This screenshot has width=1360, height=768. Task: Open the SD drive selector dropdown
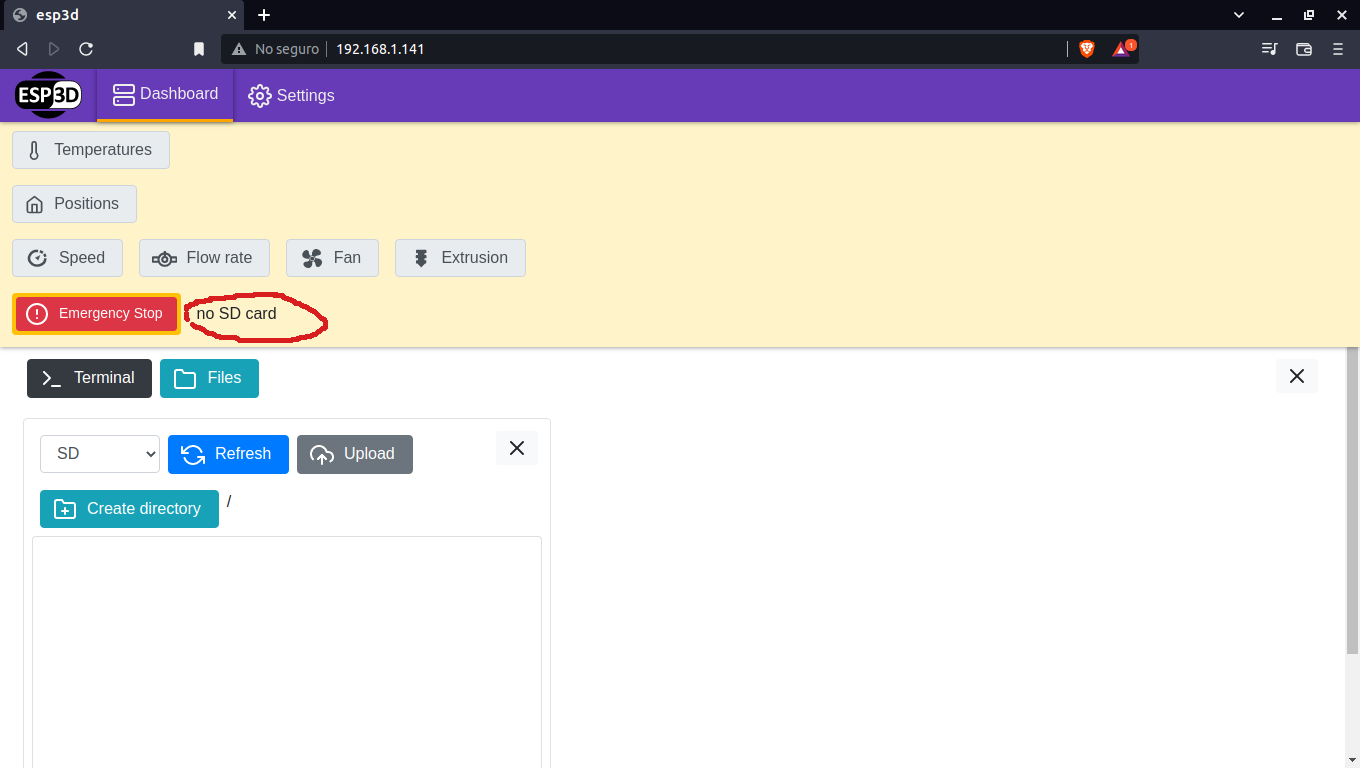[x=99, y=453]
